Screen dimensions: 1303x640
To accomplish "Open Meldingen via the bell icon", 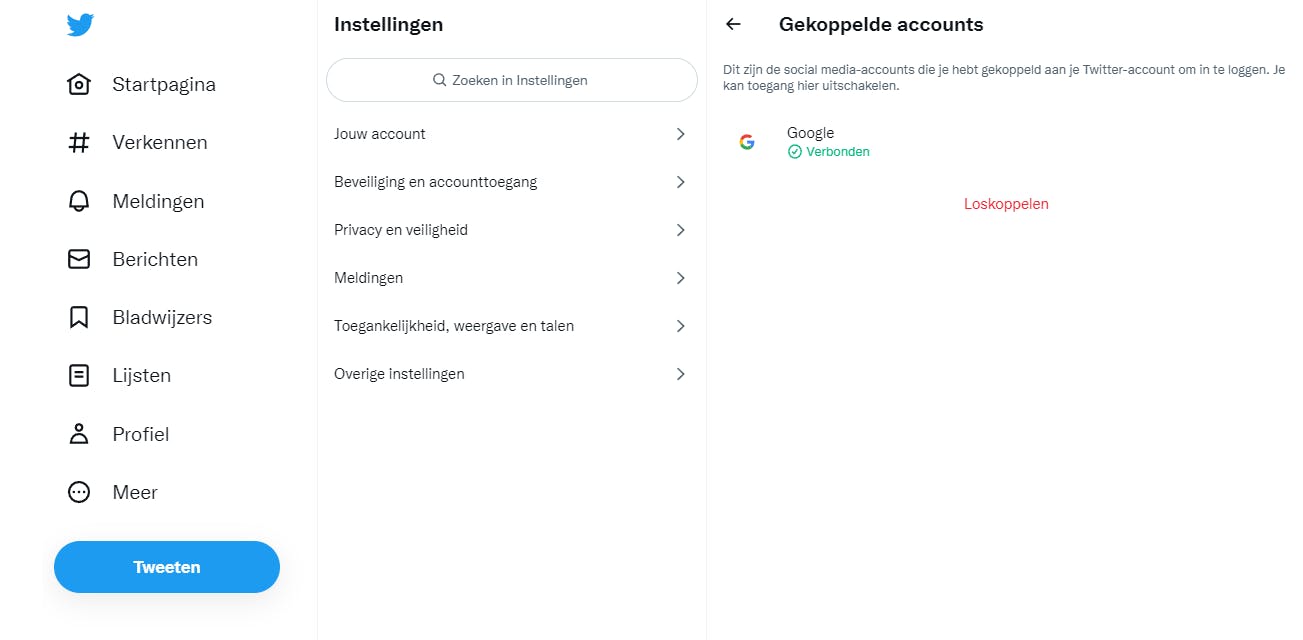I will click(x=79, y=201).
